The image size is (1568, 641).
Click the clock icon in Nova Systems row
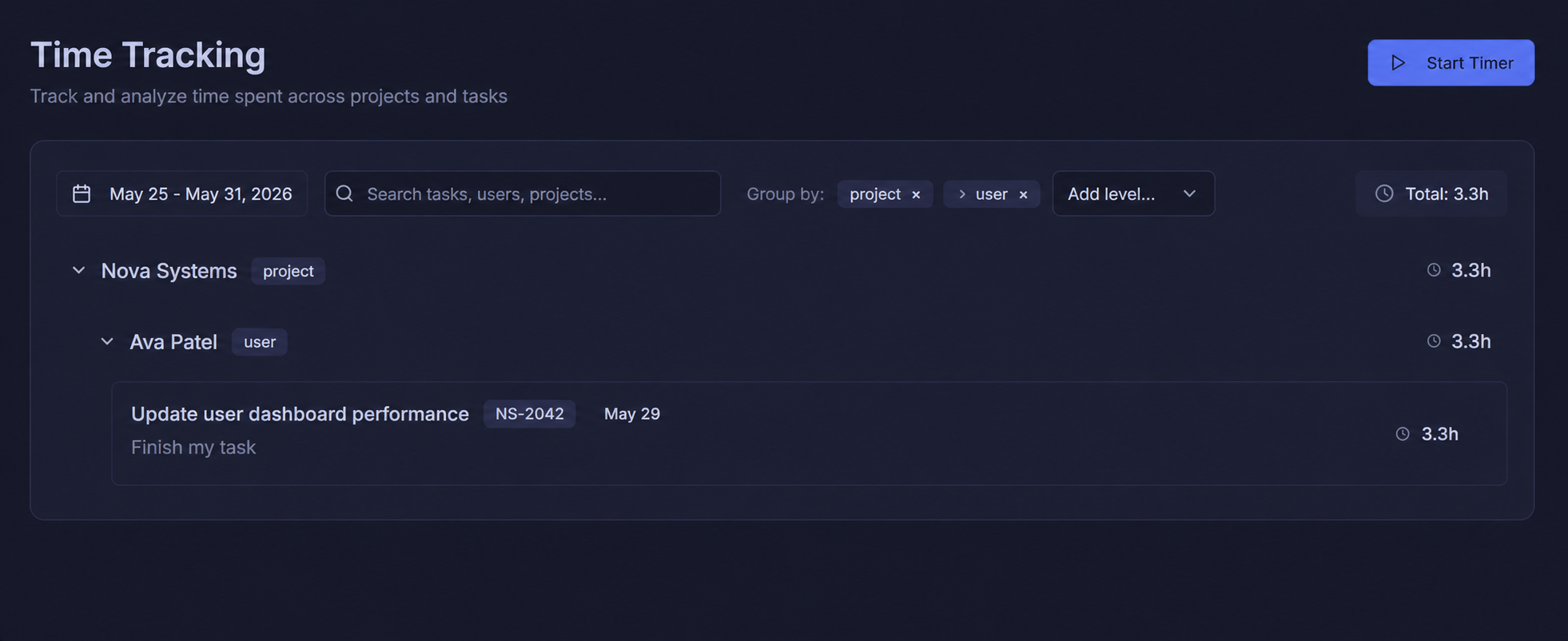[x=1434, y=270]
